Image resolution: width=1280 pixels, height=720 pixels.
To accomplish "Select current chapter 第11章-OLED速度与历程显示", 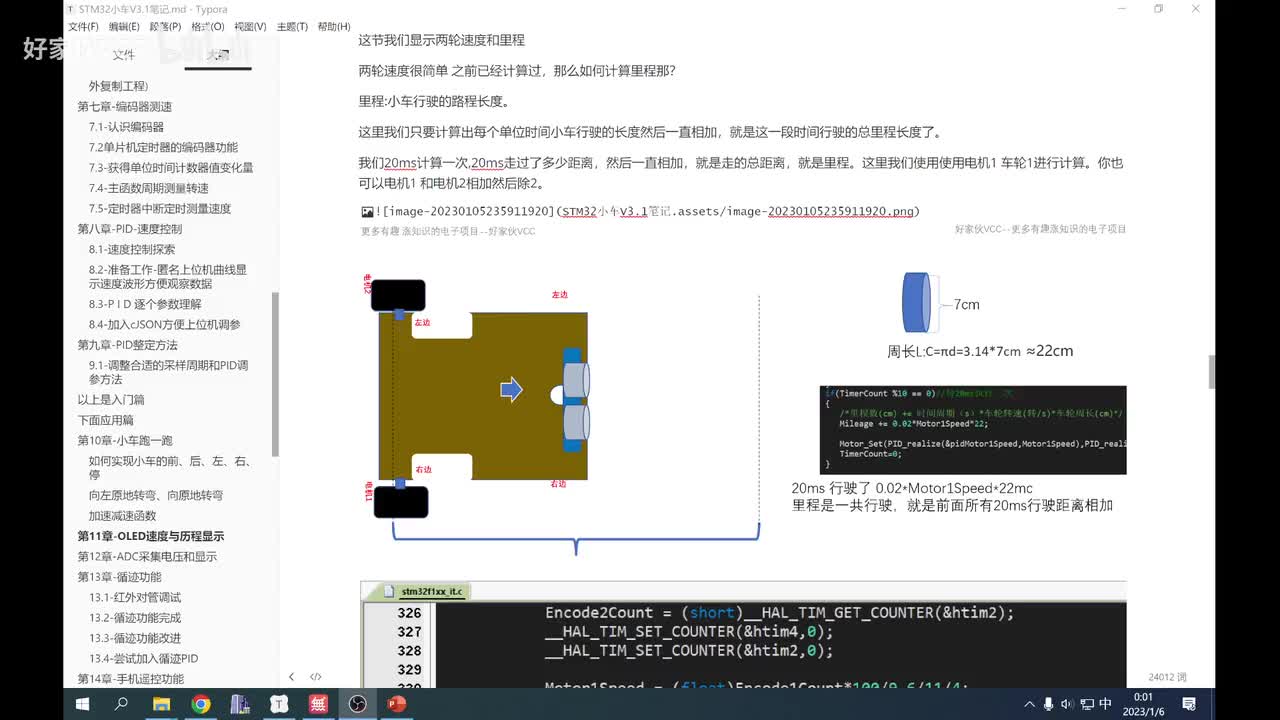I will pyautogui.click(x=151, y=536).
